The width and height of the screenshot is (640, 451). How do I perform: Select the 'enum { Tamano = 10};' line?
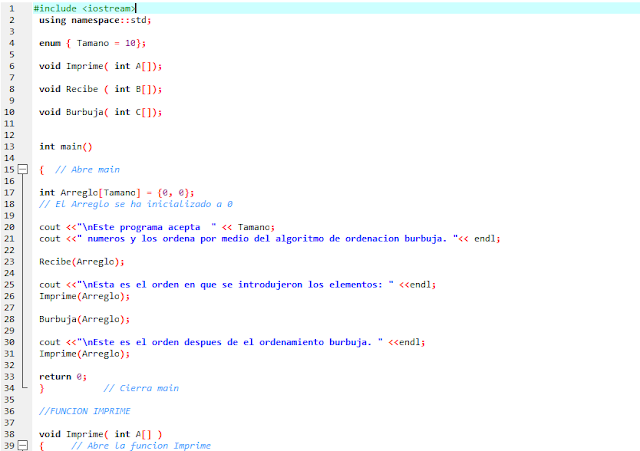tap(92, 43)
